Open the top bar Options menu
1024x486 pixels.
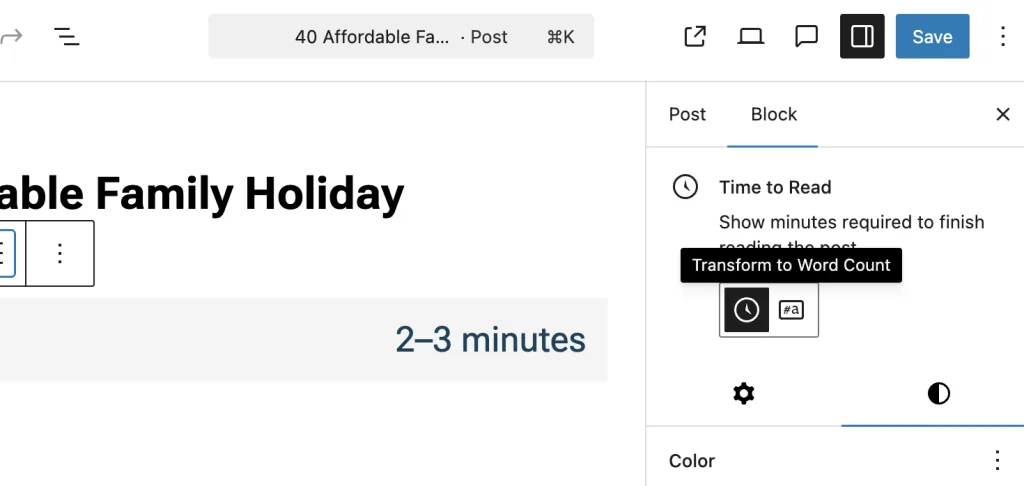coord(1003,37)
